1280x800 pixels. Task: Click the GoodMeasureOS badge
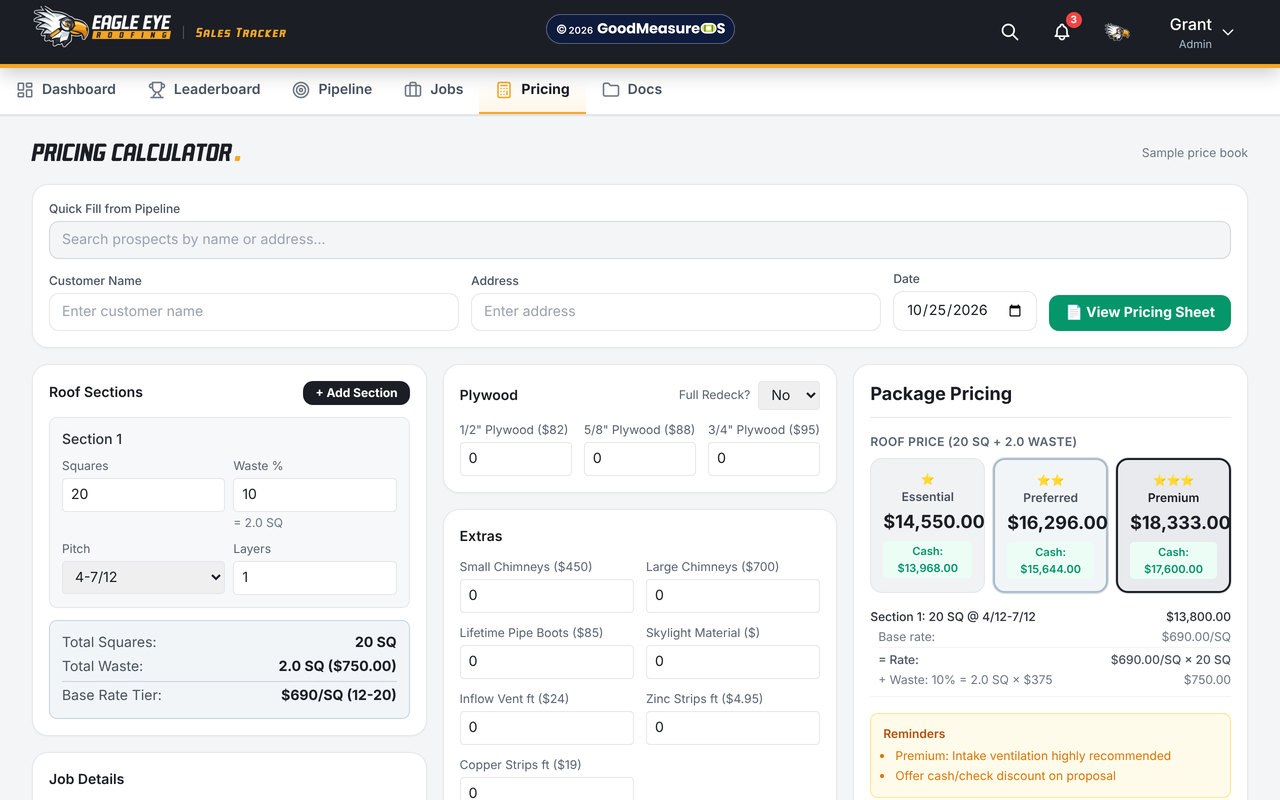(x=640, y=29)
